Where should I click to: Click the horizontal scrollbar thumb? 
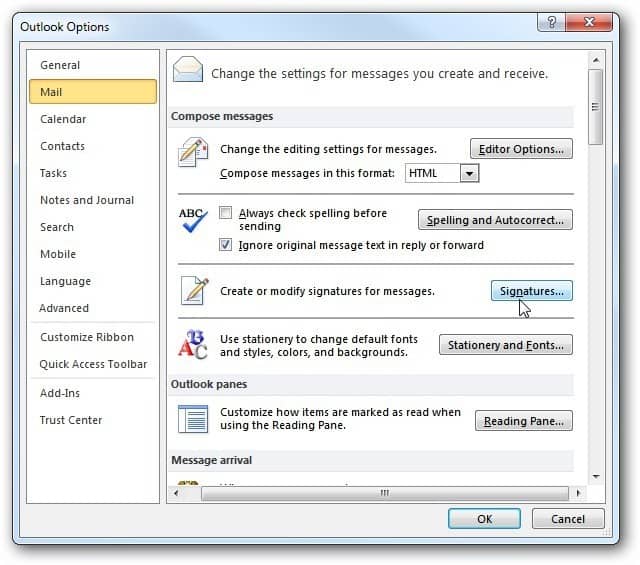pyautogui.click(x=384, y=493)
